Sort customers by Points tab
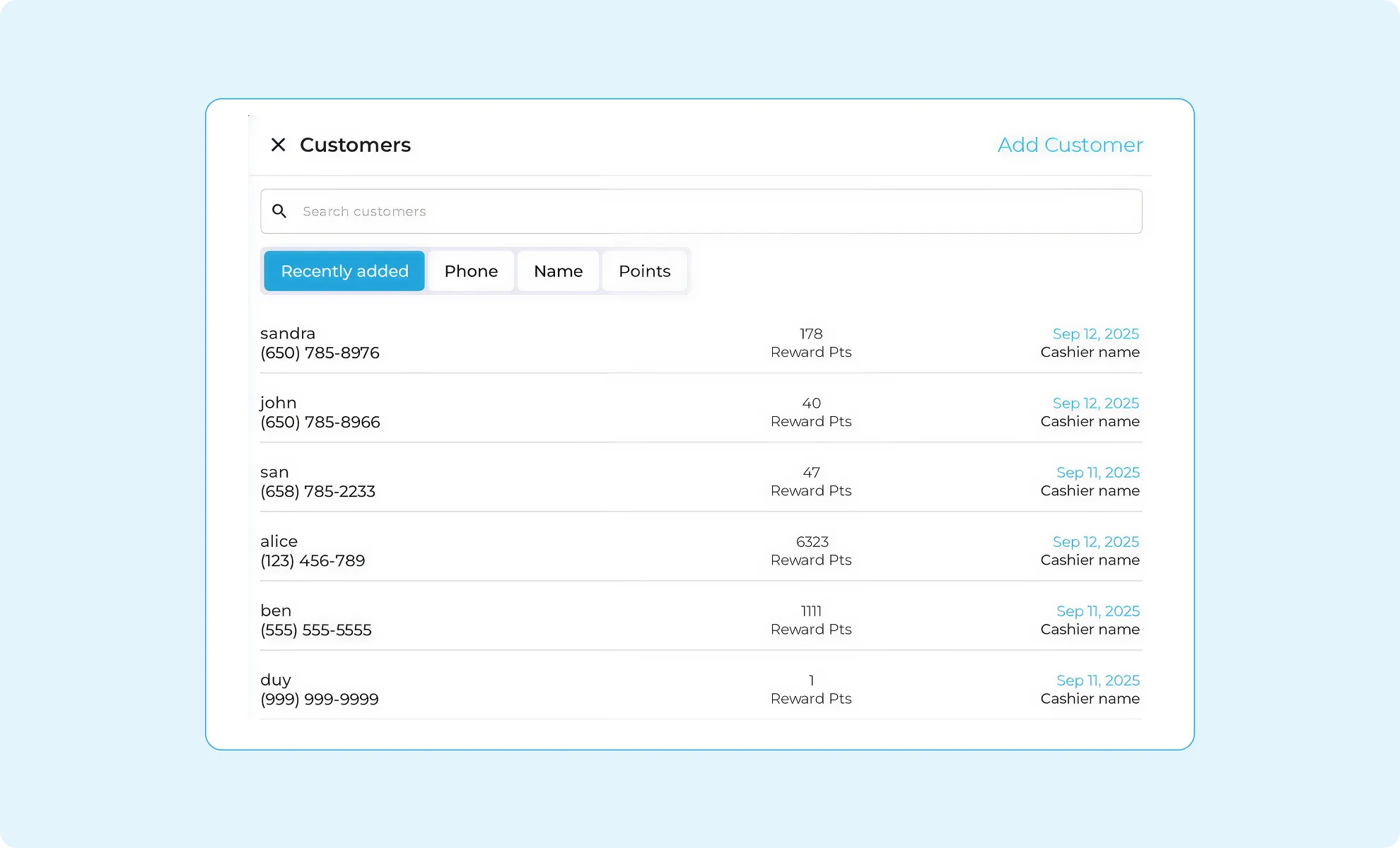Image resolution: width=1400 pixels, height=848 pixels. [644, 271]
